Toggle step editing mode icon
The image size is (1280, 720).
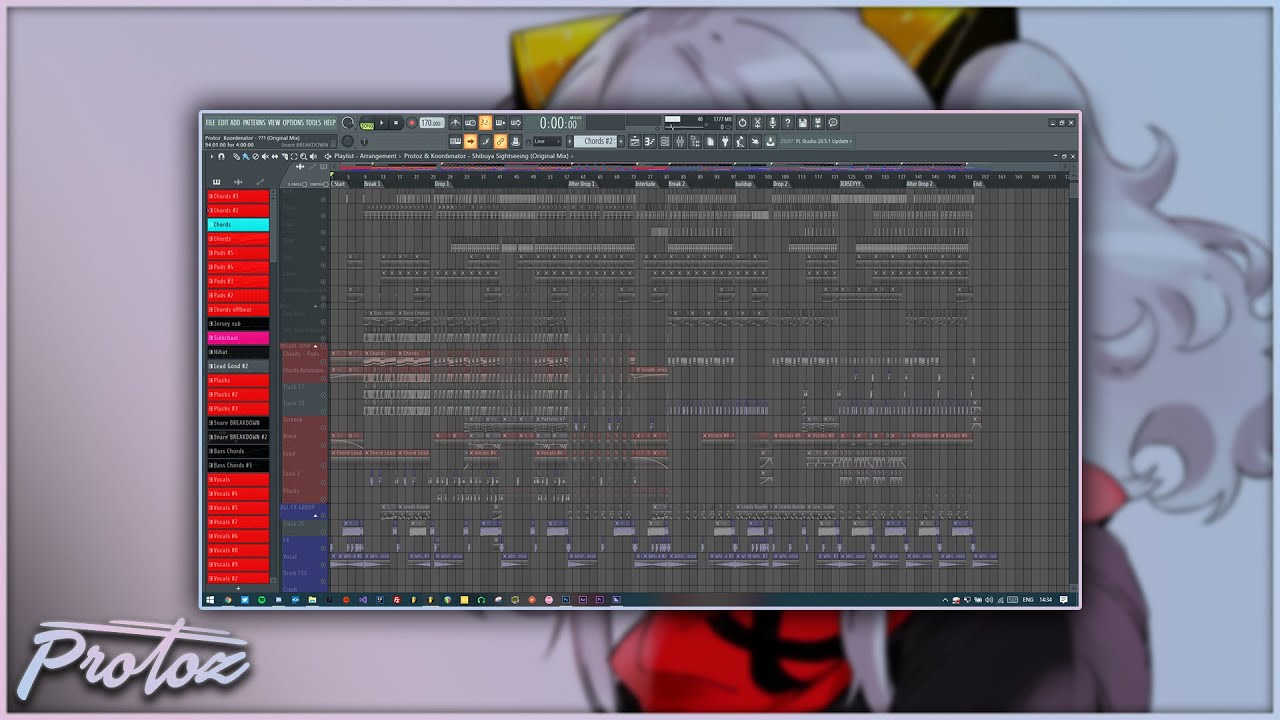(485, 141)
